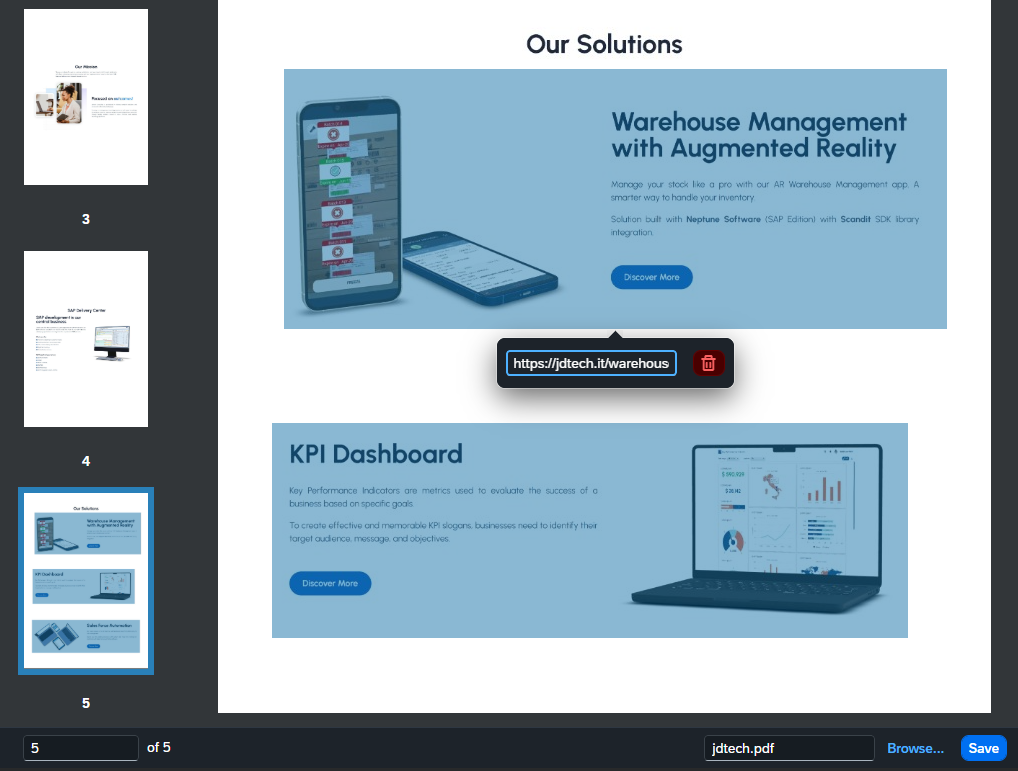Click the link URL input field
This screenshot has height=771, width=1018.
[591, 363]
